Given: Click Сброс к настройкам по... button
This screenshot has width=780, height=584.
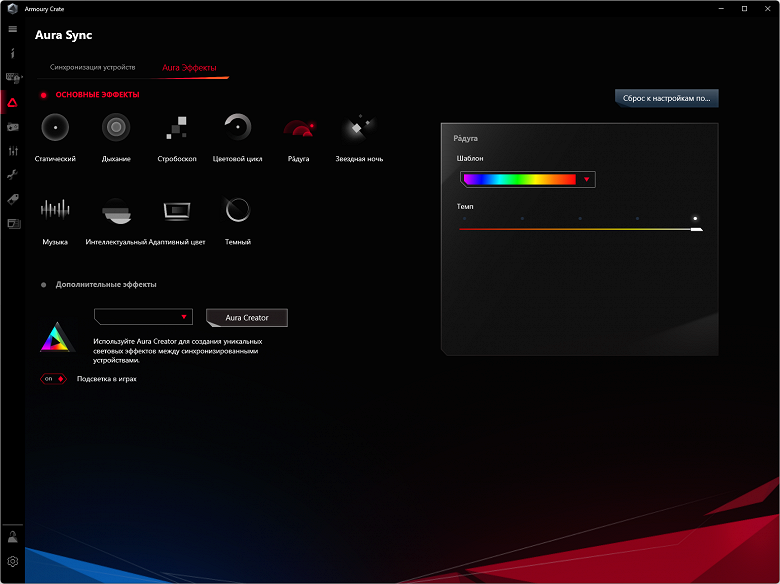Looking at the screenshot, I should pos(667,98).
